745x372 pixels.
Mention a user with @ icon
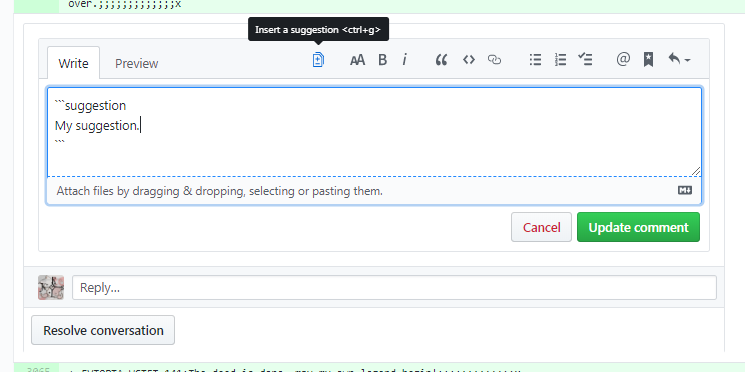[x=623, y=60]
